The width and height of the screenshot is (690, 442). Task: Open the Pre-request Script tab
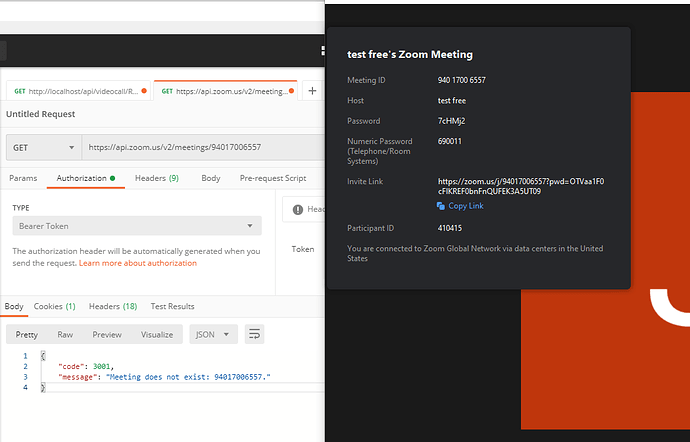(273, 178)
